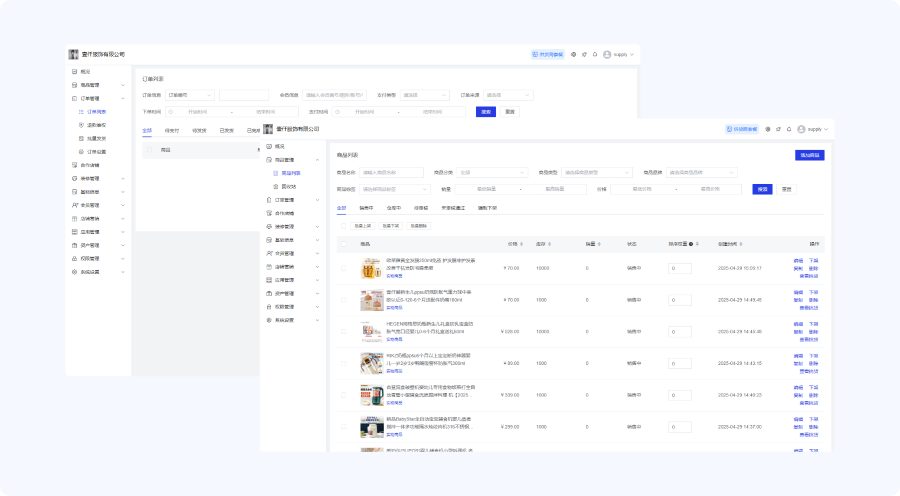The image size is (900, 496).
Task: Switch to the 仓库中 tab
Action: pos(393,208)
